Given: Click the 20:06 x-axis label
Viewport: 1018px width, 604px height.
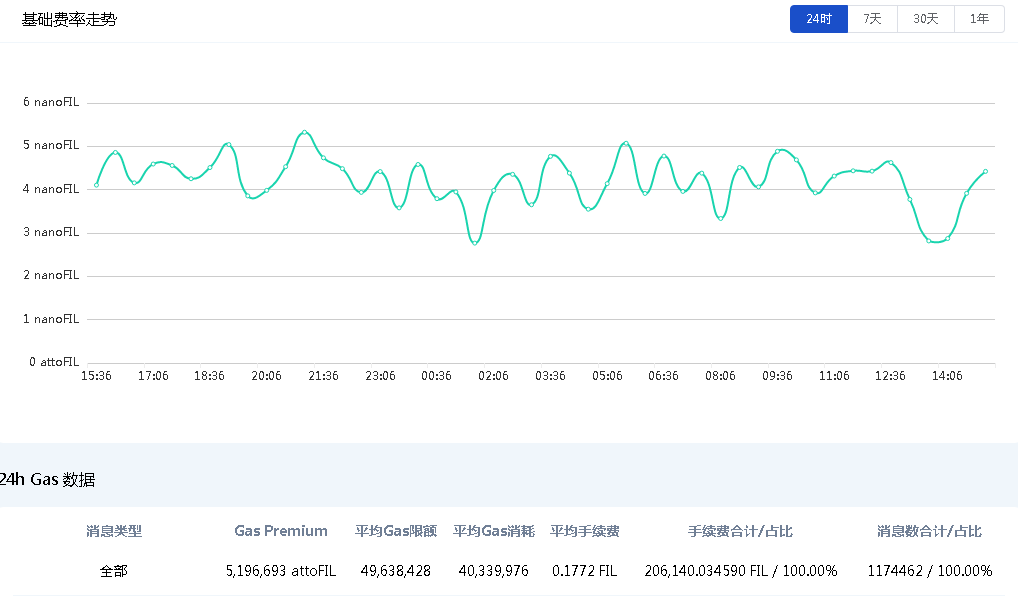Looking at the screenshot, I should 266,375.
